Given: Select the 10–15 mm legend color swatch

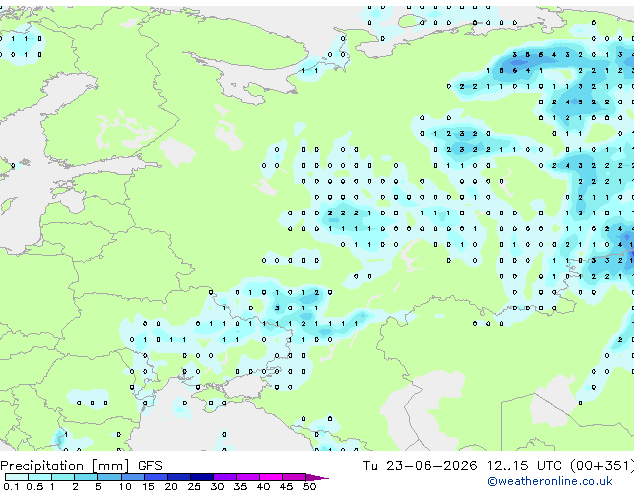Looking at the screenshot, I should point(133,477).
